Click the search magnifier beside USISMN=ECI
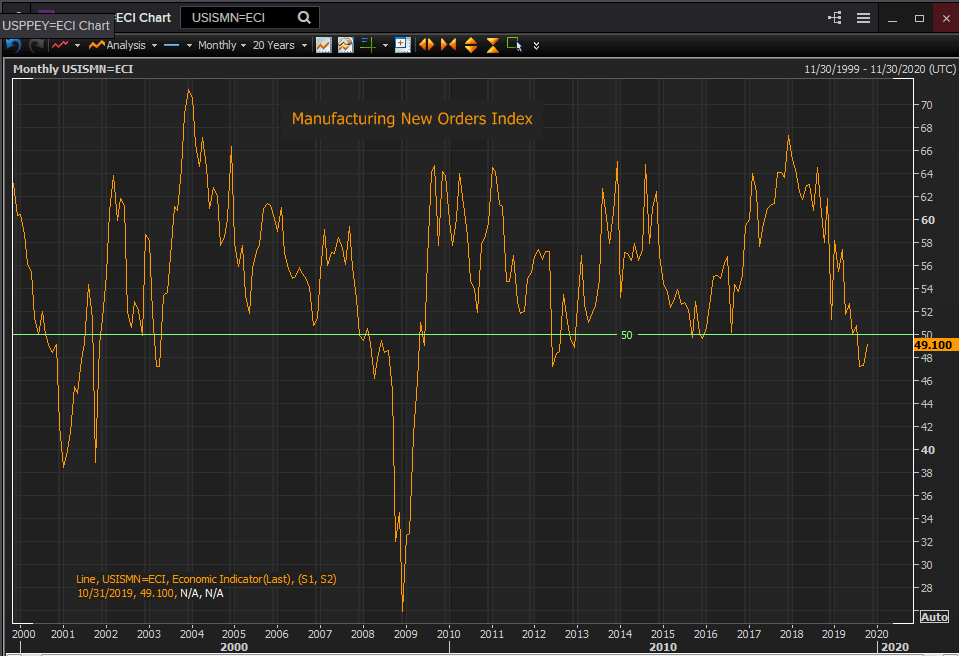 point(304,17)
